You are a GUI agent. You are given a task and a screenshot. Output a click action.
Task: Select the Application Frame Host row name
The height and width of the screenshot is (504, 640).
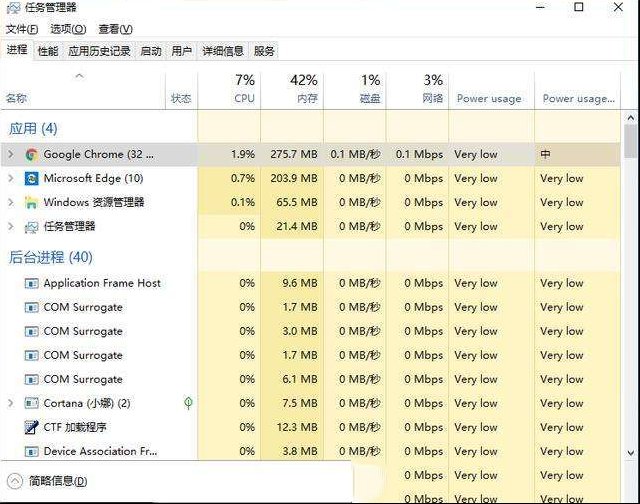click(x=102, y=283)
